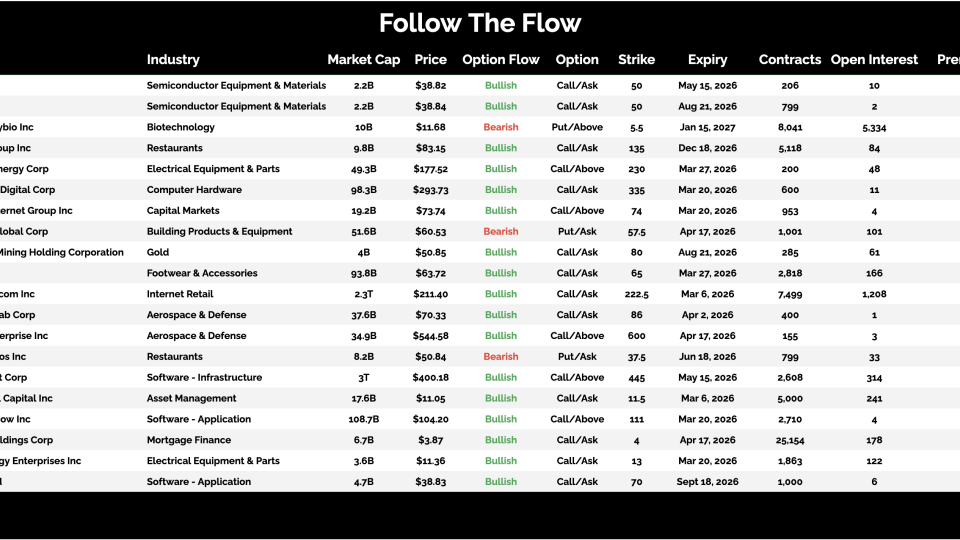The height and width of the screenshot is (540, 960).
Task: Click the Gold industry cell
Action: point(158,252)
